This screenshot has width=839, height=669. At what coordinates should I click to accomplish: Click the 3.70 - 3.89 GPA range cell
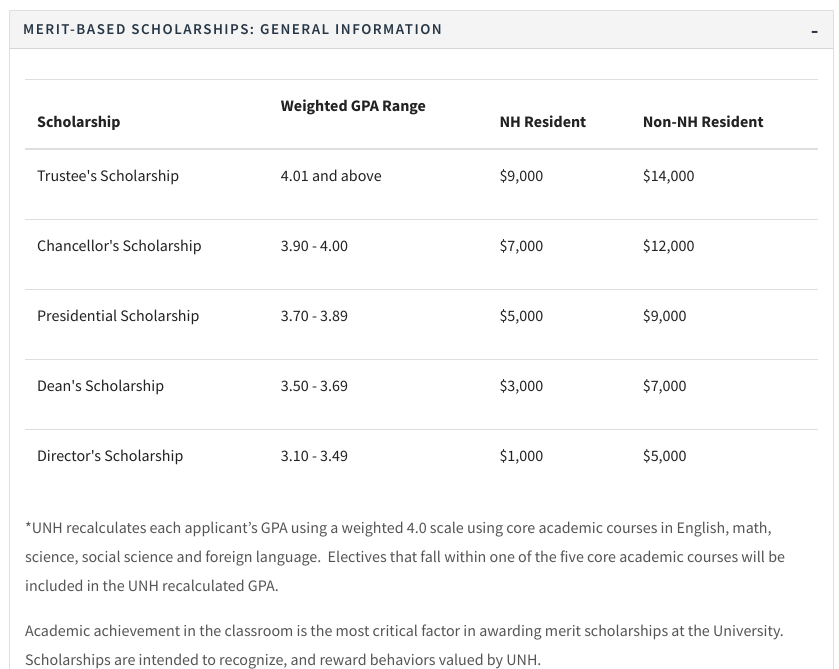tap(314, 316)
